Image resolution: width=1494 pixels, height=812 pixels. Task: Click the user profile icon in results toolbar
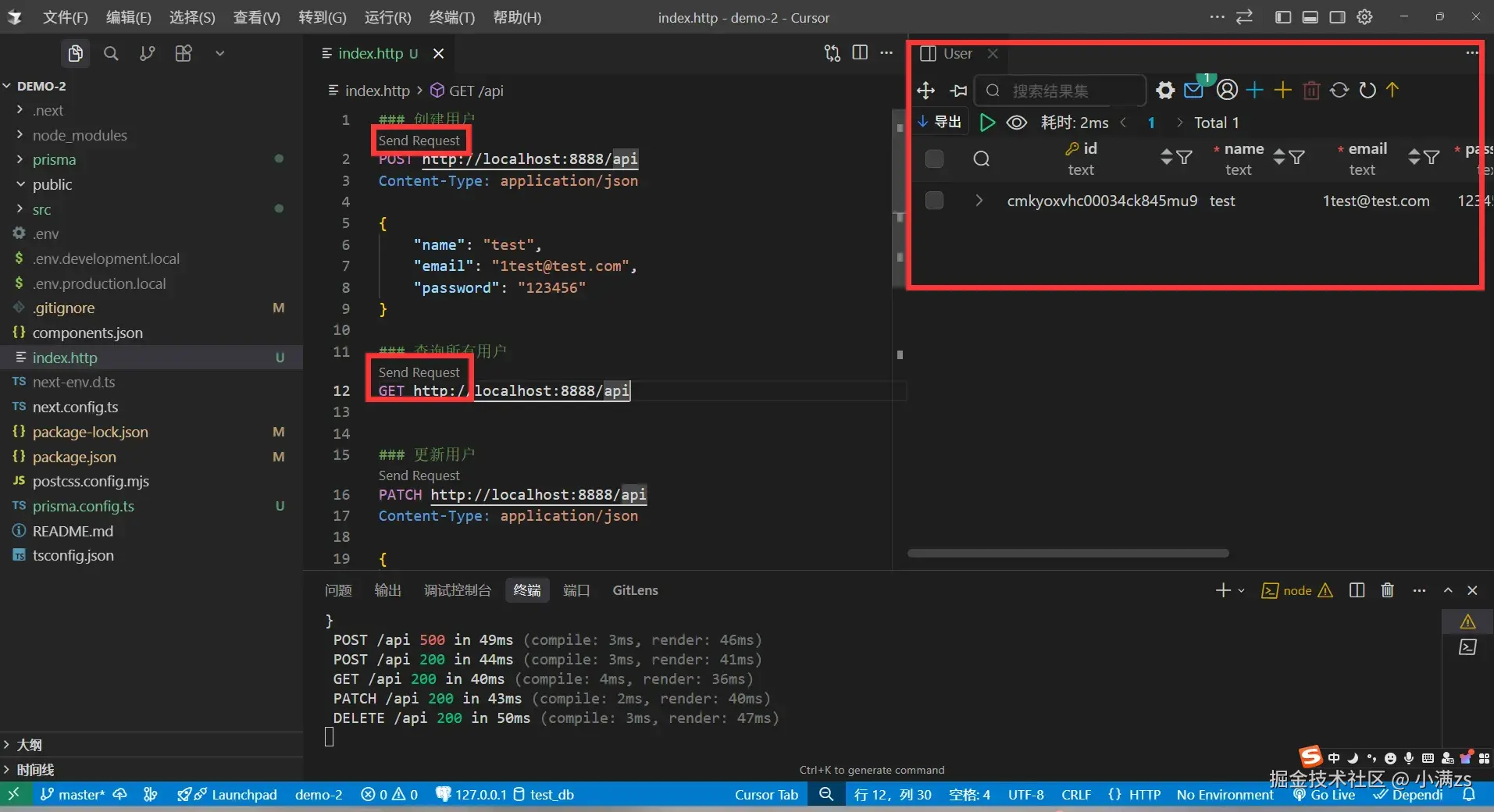1227,90
